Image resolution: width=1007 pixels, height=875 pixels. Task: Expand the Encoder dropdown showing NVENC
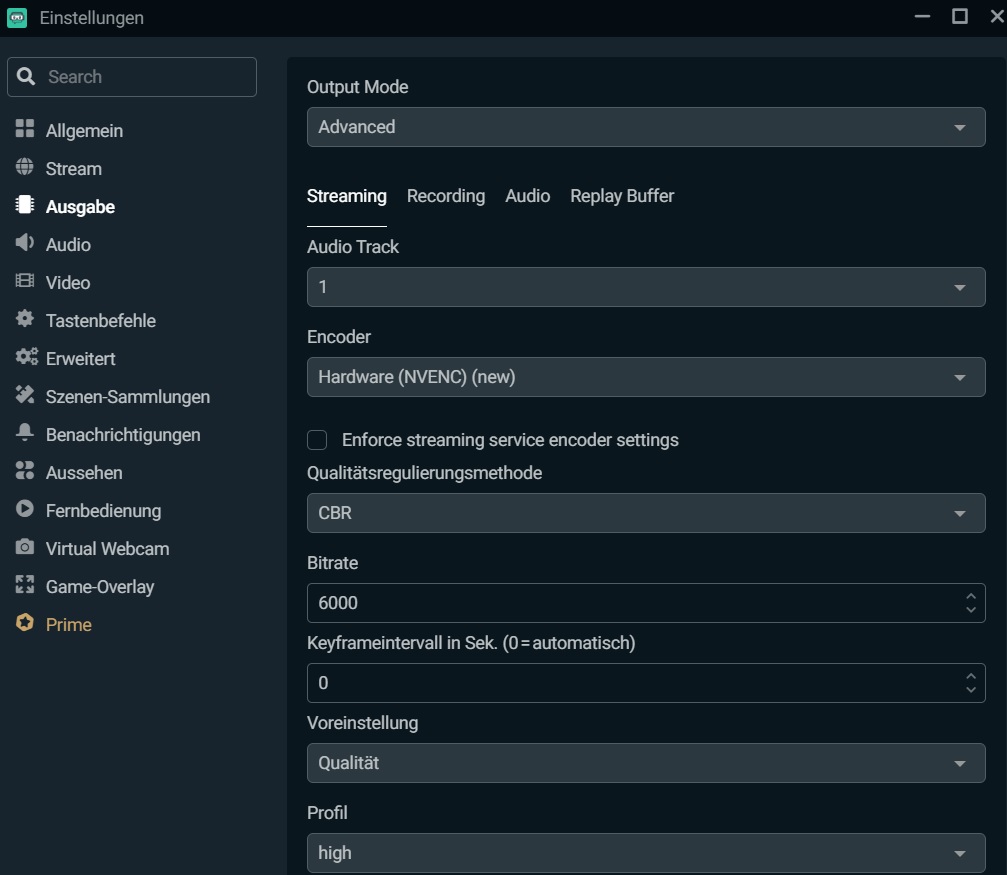[645, 377]
